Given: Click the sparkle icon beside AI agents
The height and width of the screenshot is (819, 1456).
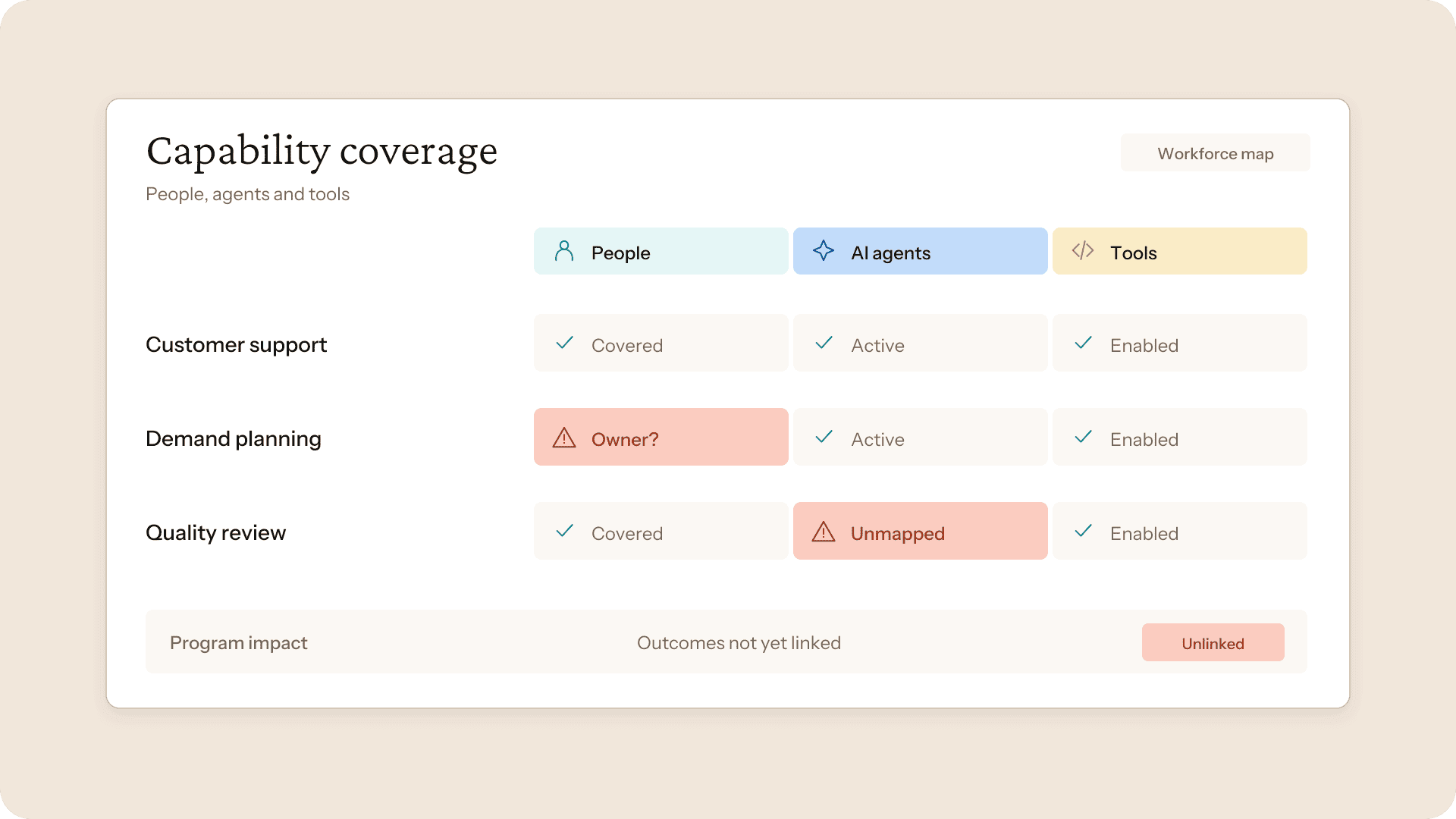Looking at the screenshot, I should tap(824, 251).
